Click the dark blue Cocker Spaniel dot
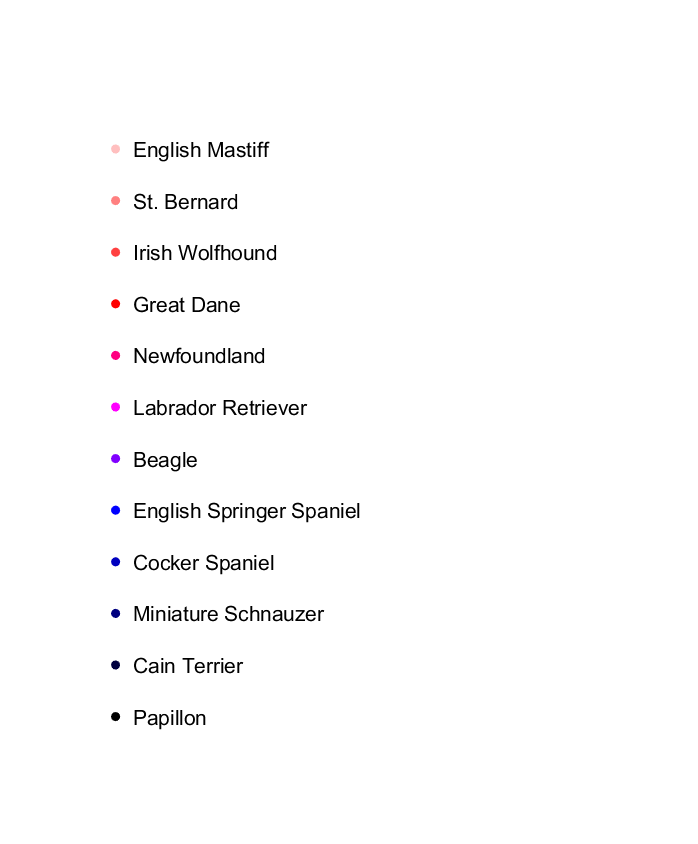The image size is (698, 844). coord(115,562)
